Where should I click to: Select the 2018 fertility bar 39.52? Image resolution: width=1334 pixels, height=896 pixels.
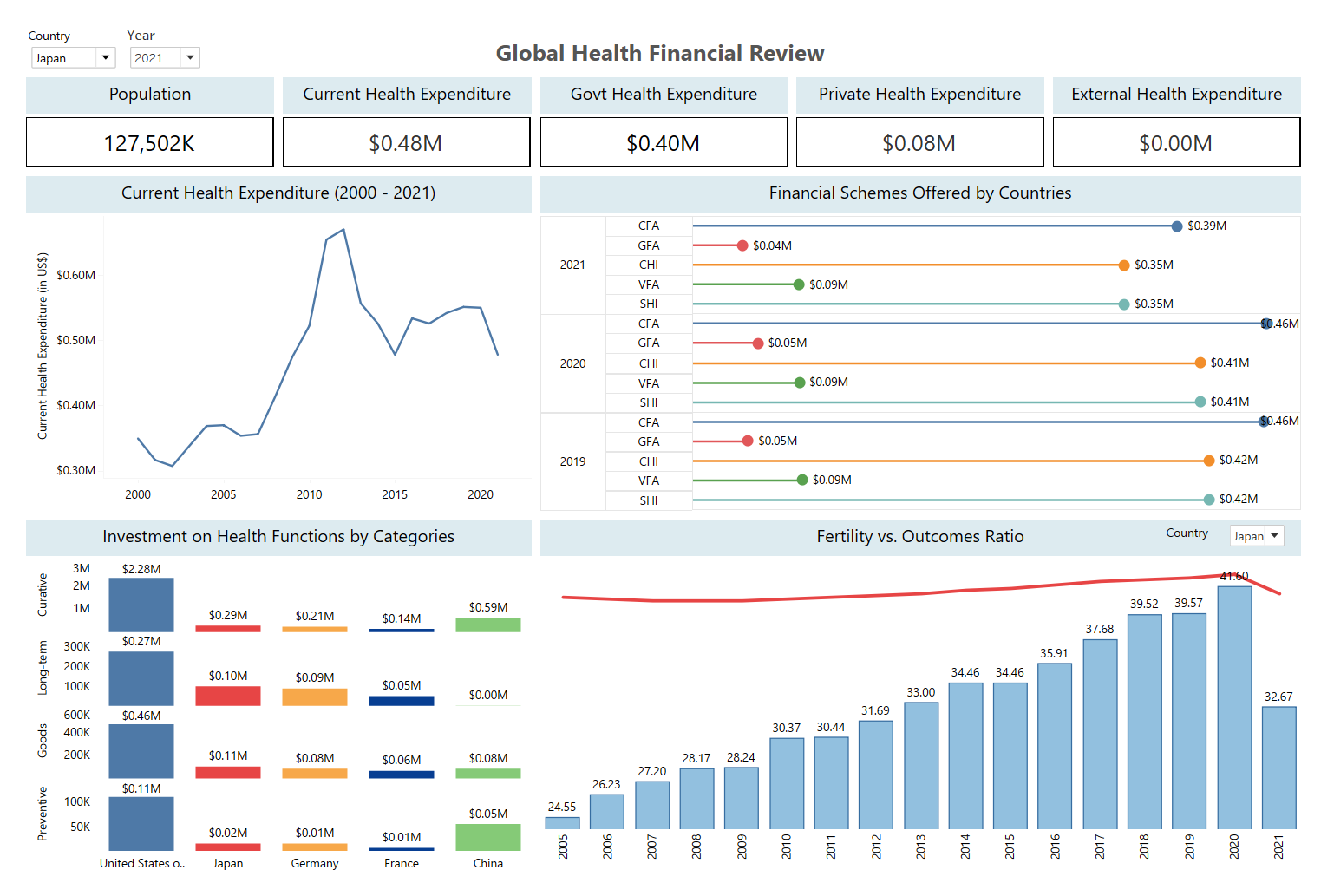click(1145, 722)
